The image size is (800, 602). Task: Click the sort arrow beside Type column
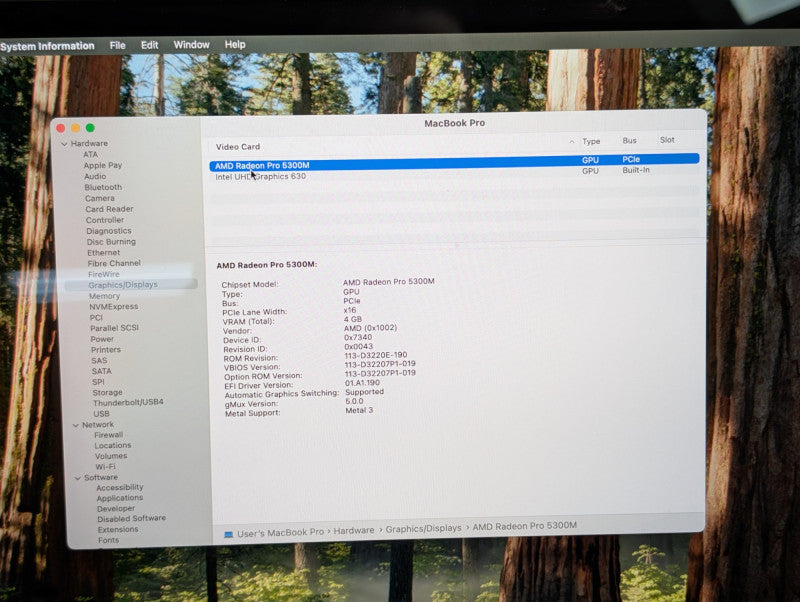pyautogui.click(x=572, y=142)
